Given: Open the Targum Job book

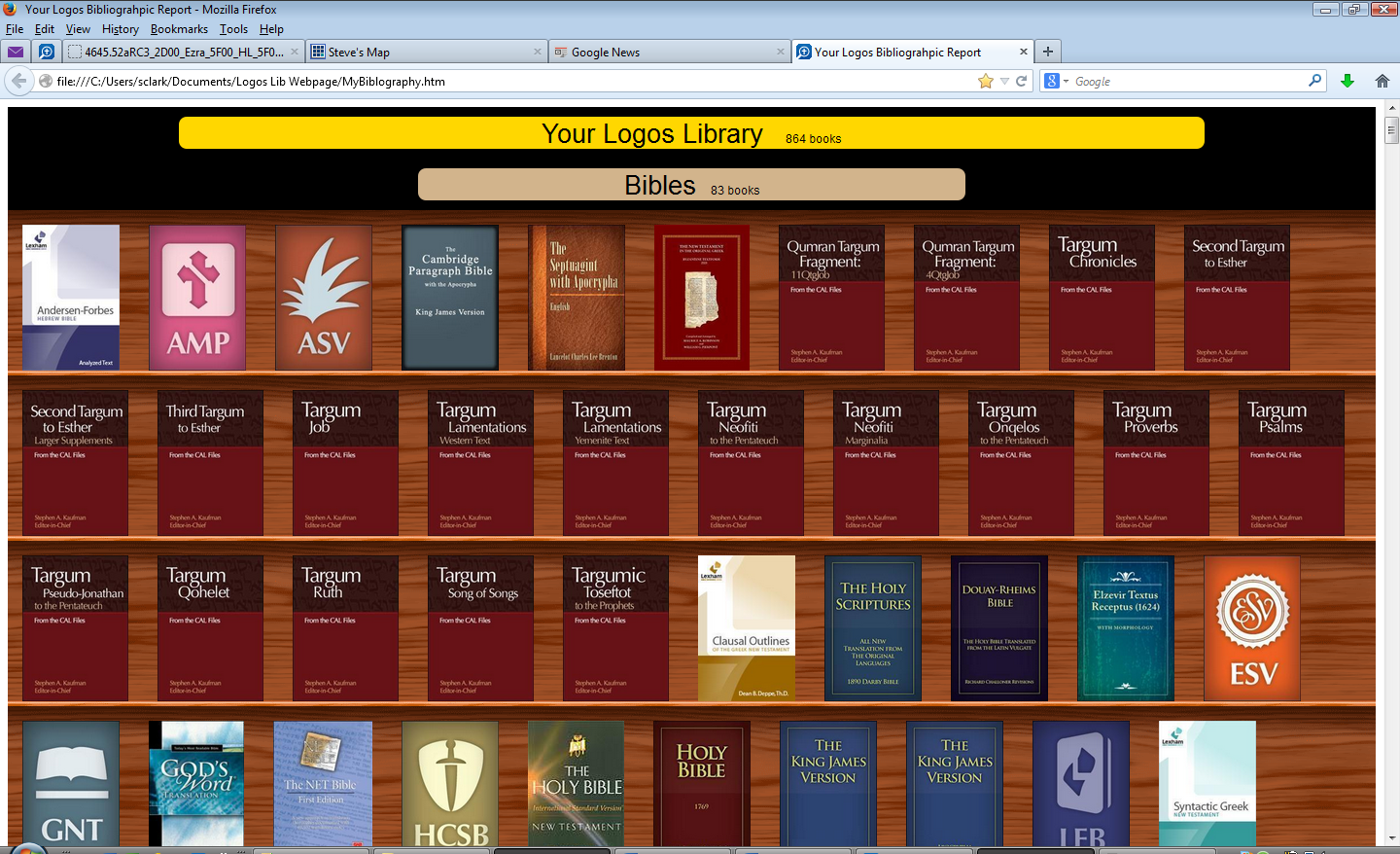Looking at the screenshot, I should (345, 463).
